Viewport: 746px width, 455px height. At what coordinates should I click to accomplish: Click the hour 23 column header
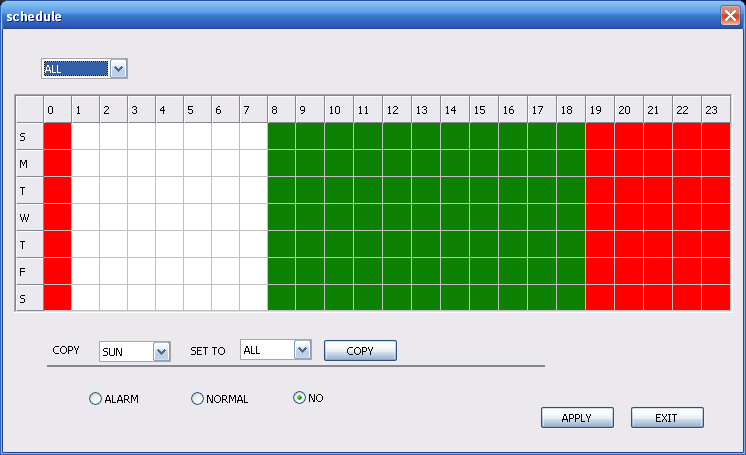pyautogui.click(x=716, y=109)
